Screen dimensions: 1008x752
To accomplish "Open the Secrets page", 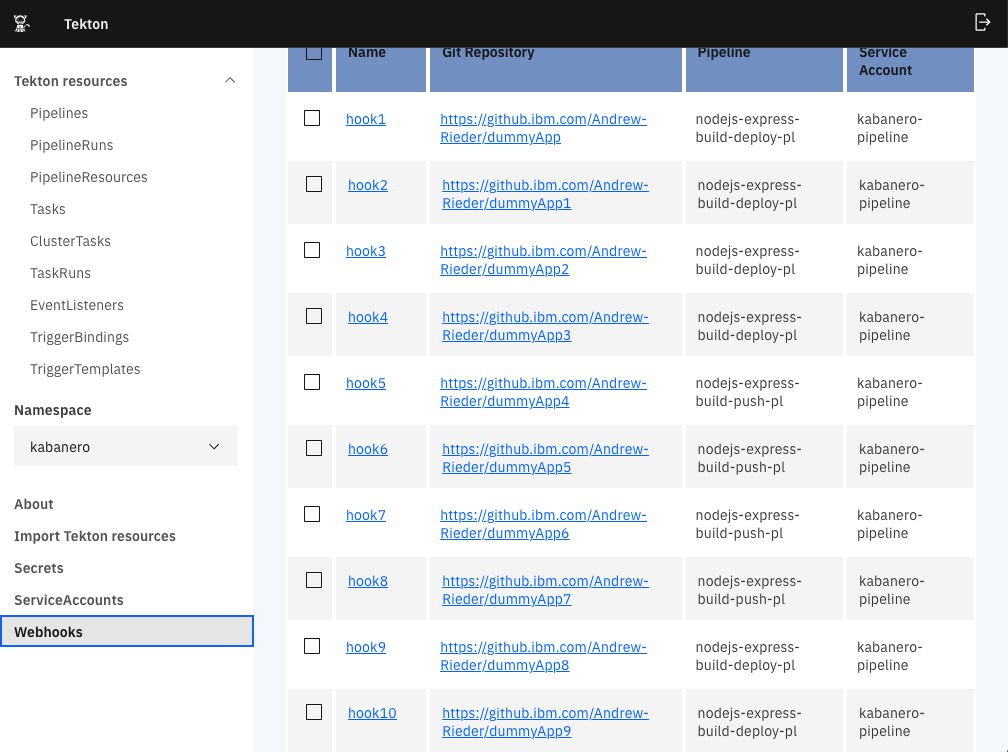I will pos(38,568).
